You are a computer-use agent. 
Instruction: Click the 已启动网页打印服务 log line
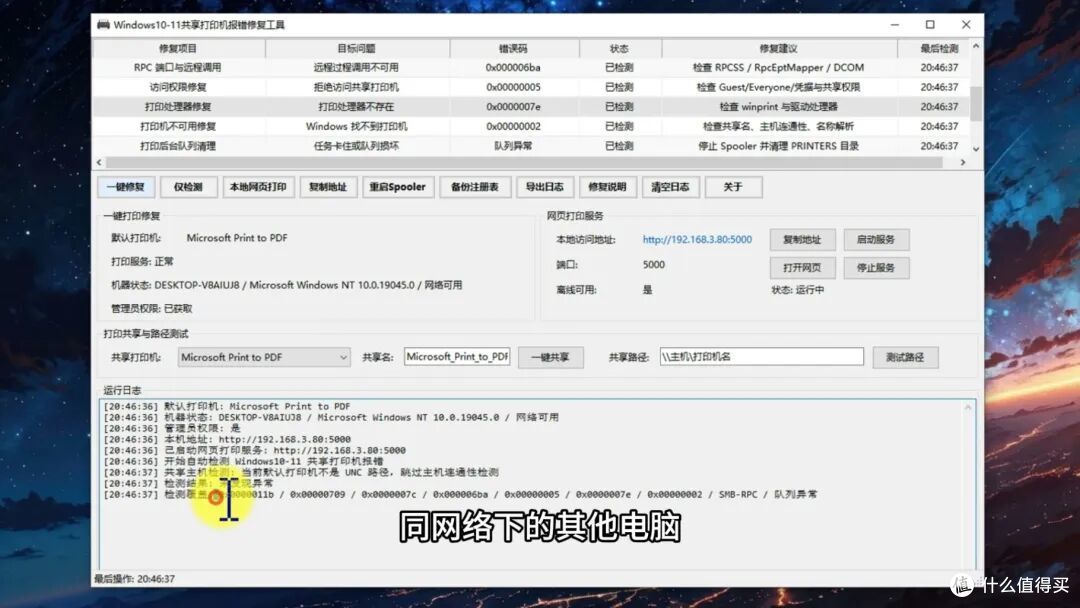tap(255, 450)
